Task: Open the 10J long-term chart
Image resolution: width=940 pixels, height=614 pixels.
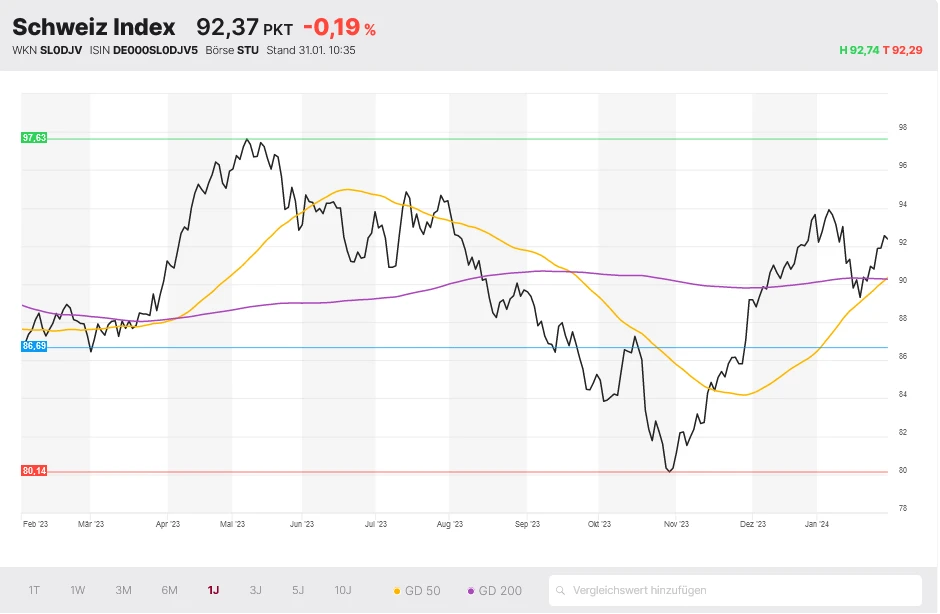Action: pyautogui.click(x=340, y=590)
